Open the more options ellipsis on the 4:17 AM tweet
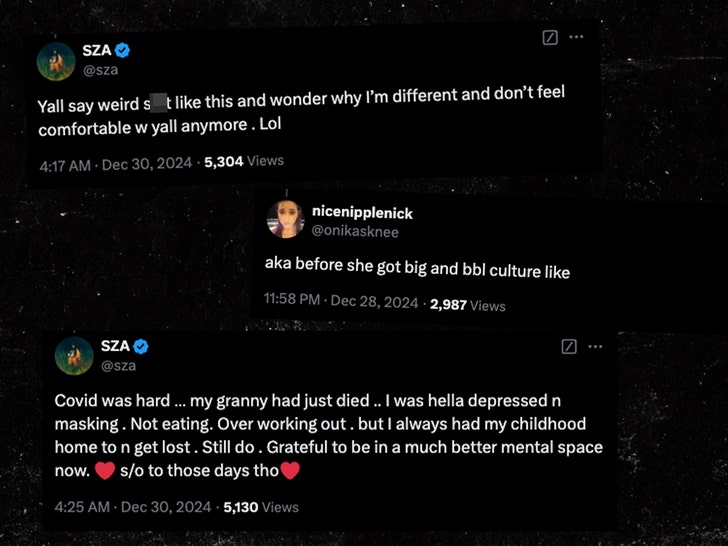728x546 pixels. (576, 37)
